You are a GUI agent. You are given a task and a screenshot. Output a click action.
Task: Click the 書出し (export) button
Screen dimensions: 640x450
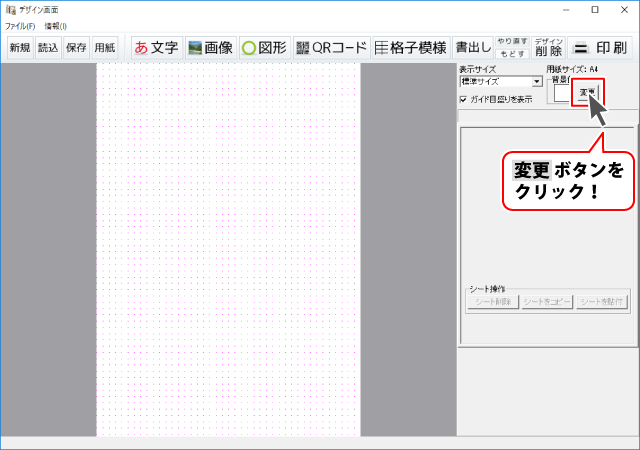pyautogui.click(x=473, y=47)
